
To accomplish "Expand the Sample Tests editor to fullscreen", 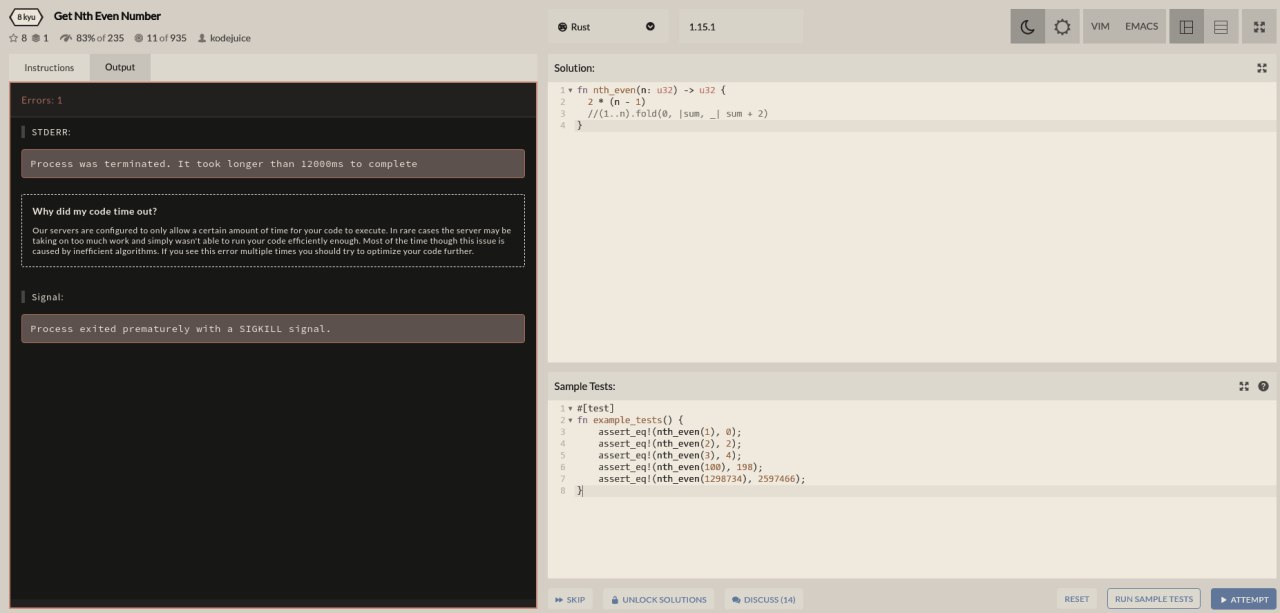I will click(x=1244, y=386).
